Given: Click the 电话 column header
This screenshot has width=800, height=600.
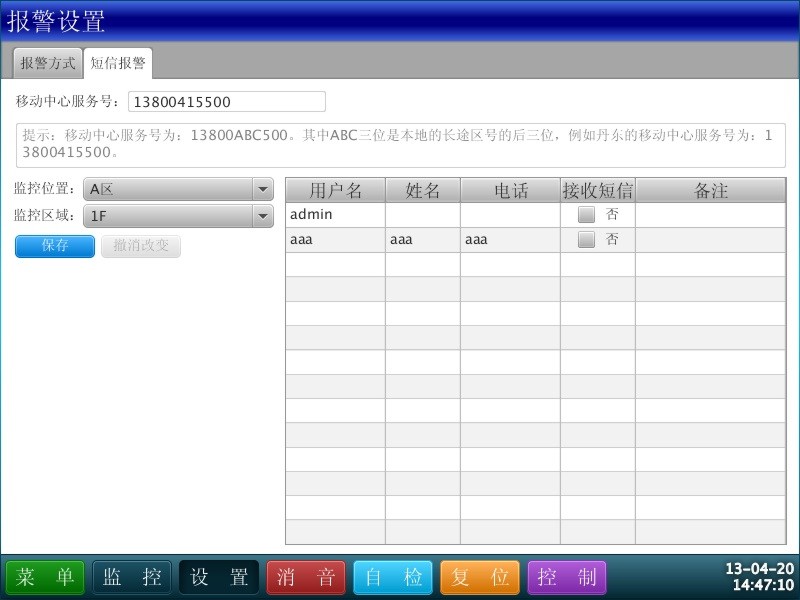Looking at the screenshot, I should point(510,191).
